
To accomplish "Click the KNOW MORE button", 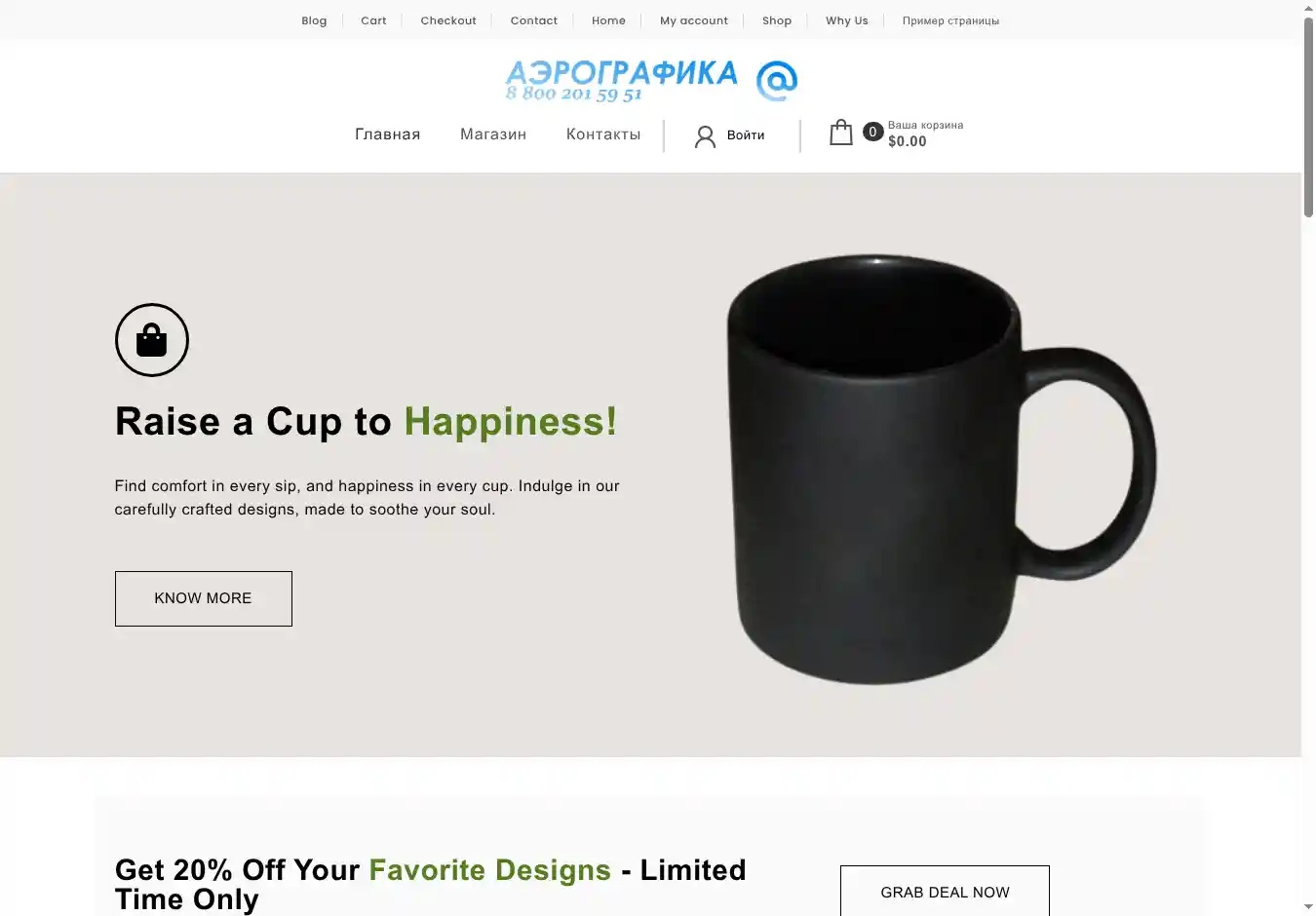I will [204, 598].
